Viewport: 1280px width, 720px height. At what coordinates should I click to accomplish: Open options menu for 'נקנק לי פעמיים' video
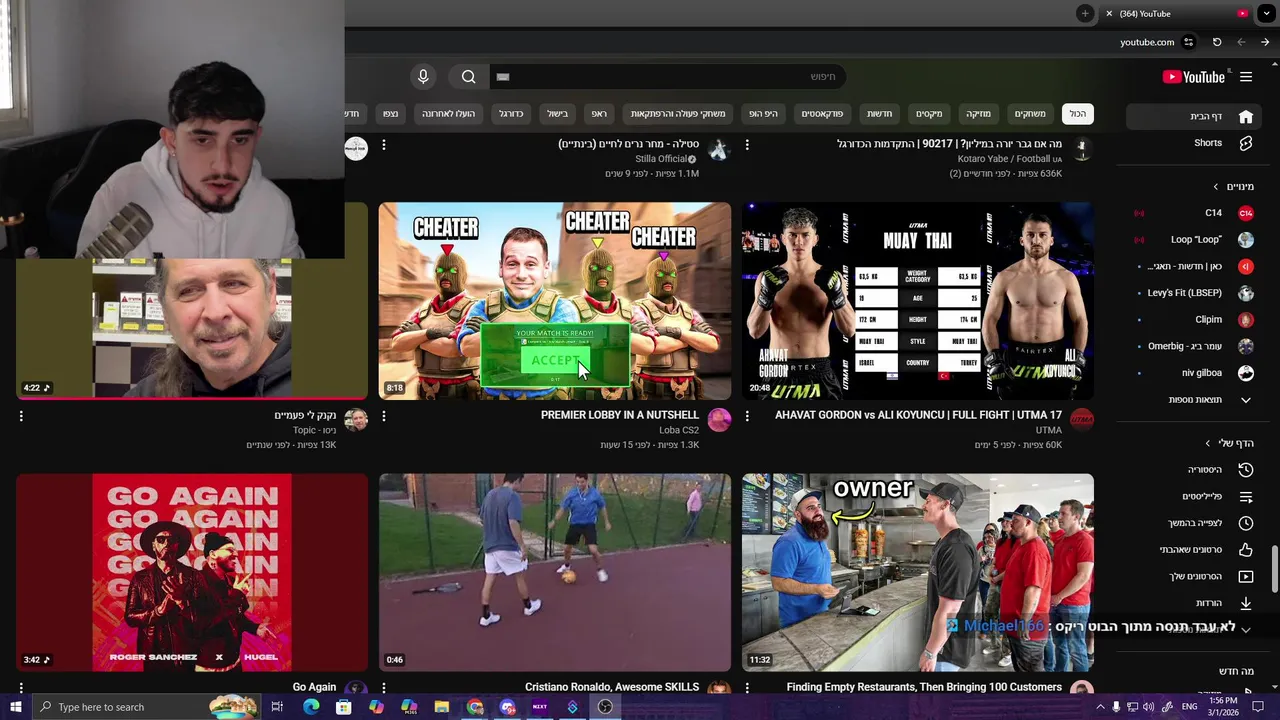21,416
